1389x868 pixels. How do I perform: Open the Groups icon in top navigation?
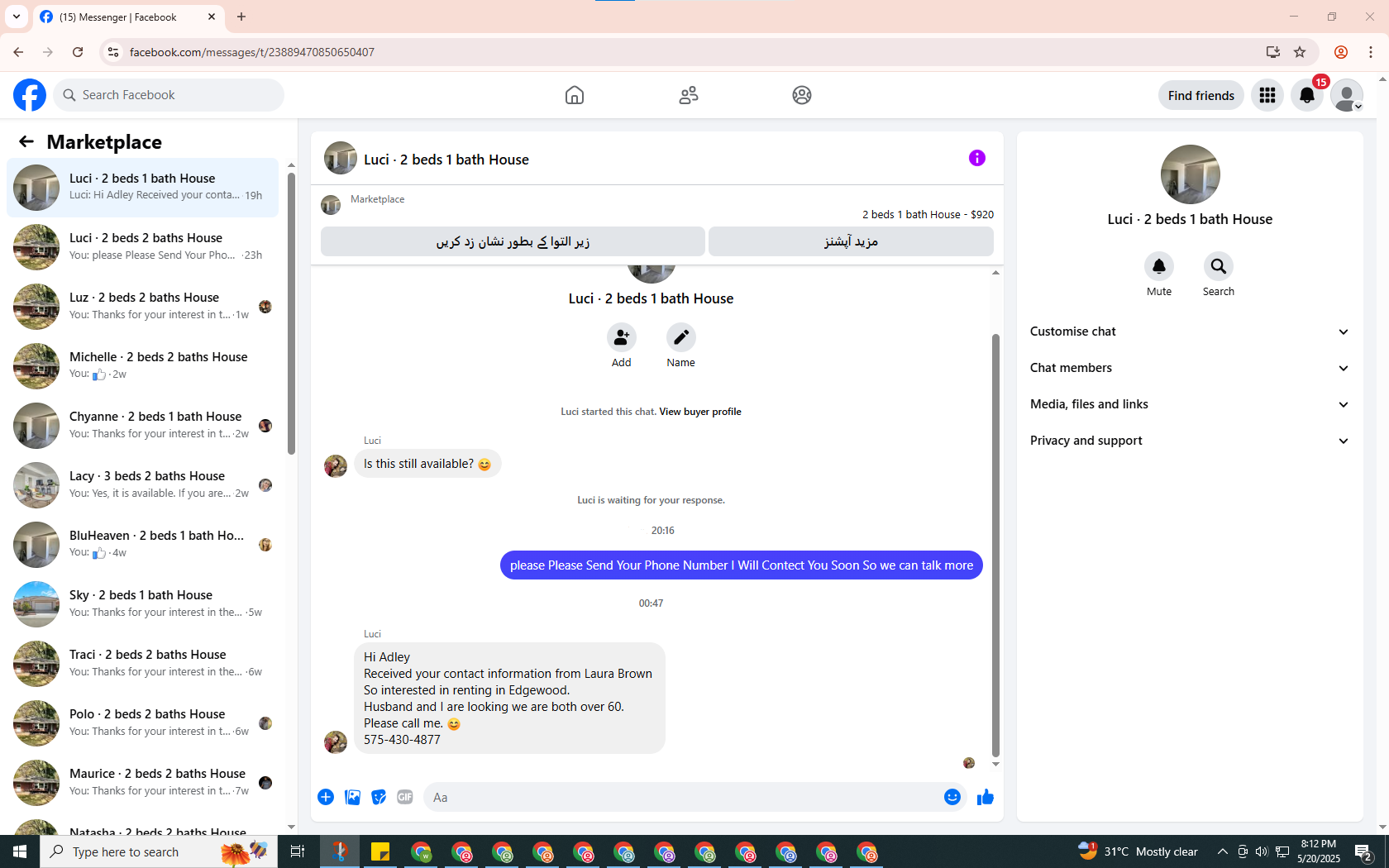click(802, 95)
